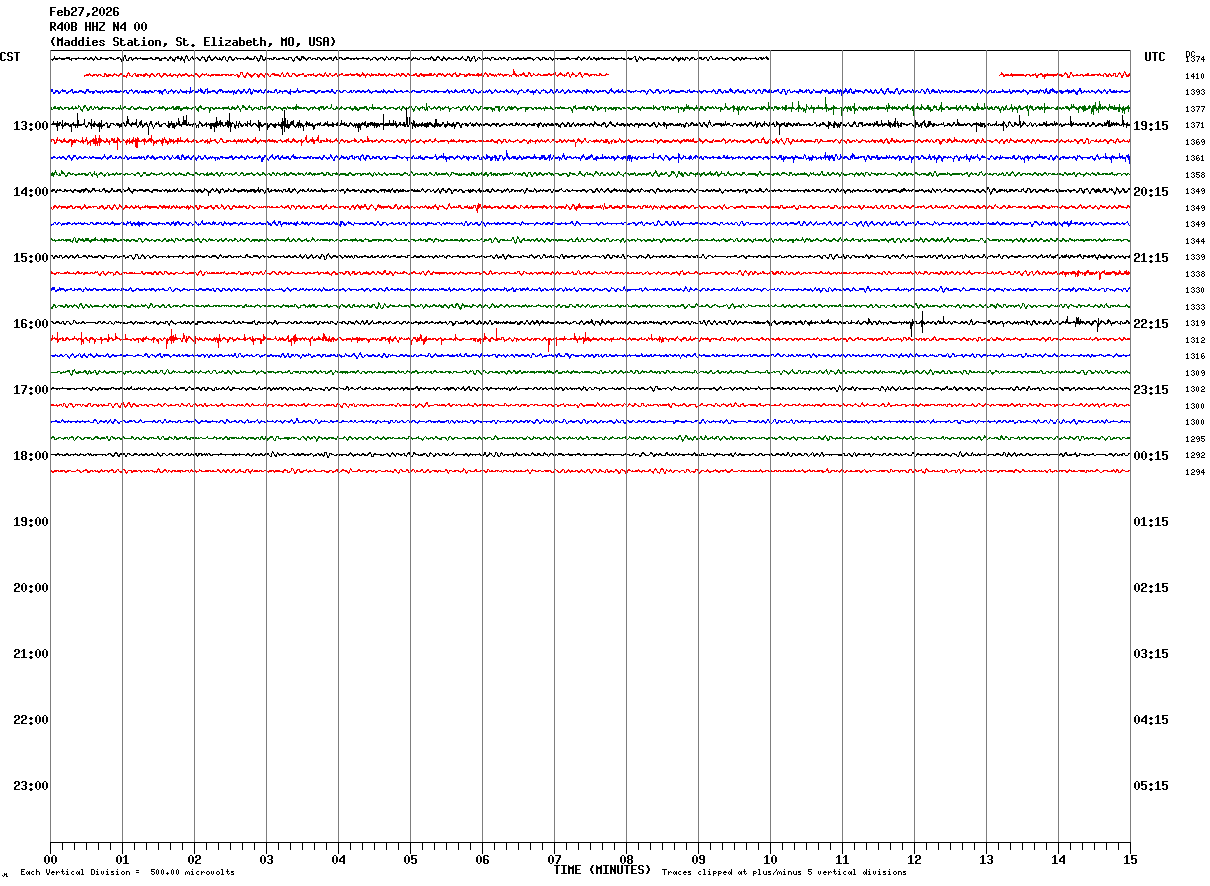
Task: Select the 18:00 CST time label
Action: pos(31,456)
